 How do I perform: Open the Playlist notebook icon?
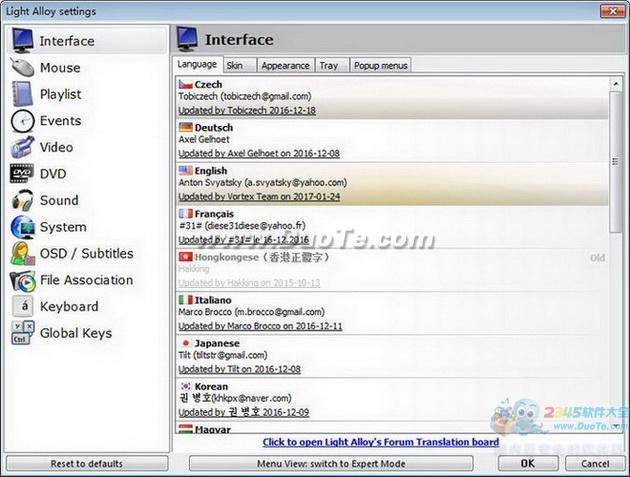[22, 94]
